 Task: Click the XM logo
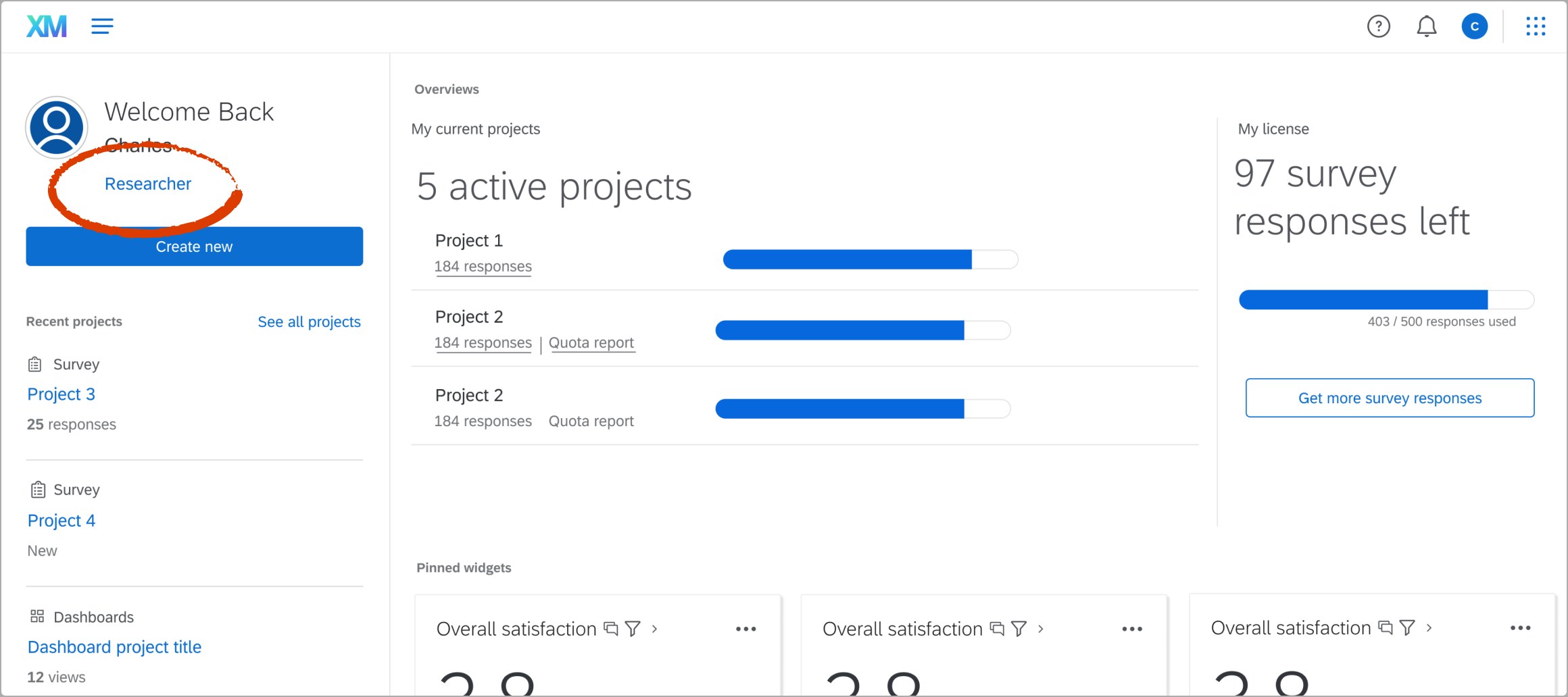(47, 26)
